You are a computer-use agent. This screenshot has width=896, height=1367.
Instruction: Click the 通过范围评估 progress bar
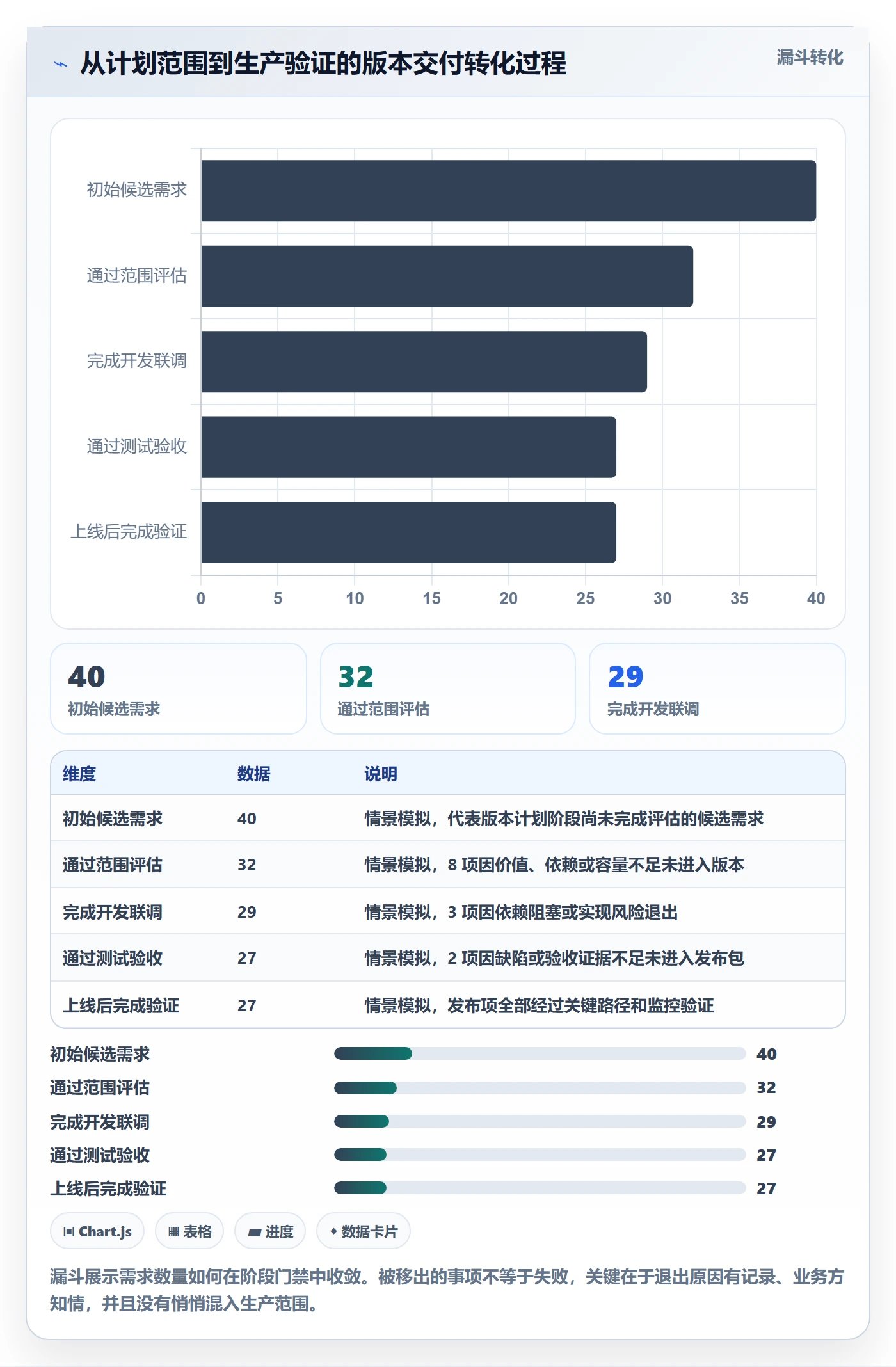pyautogui.click(x=540, y=1087)
